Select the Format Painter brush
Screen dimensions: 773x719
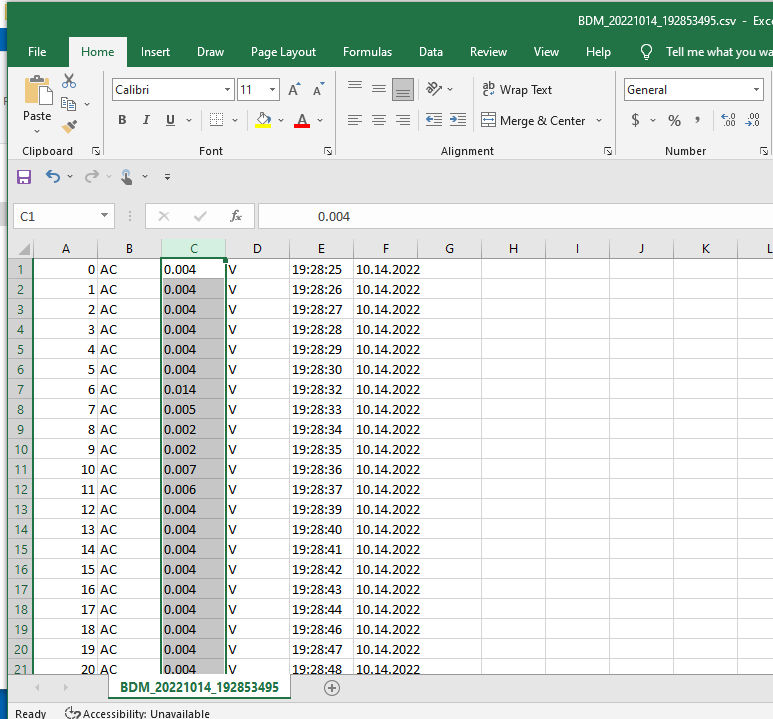pyautogui.click(x=70, y=126)
